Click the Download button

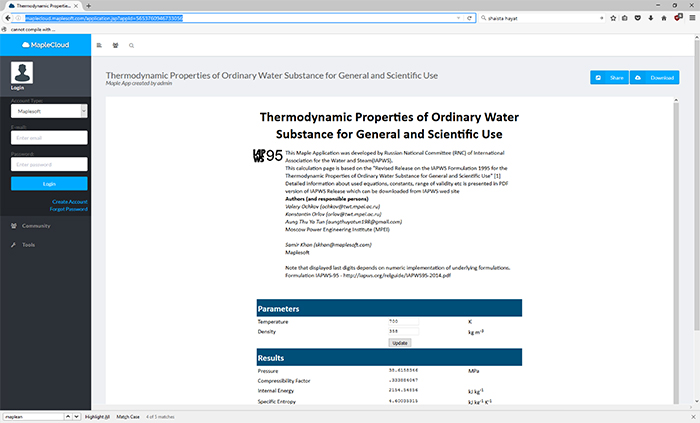point(652,77)
